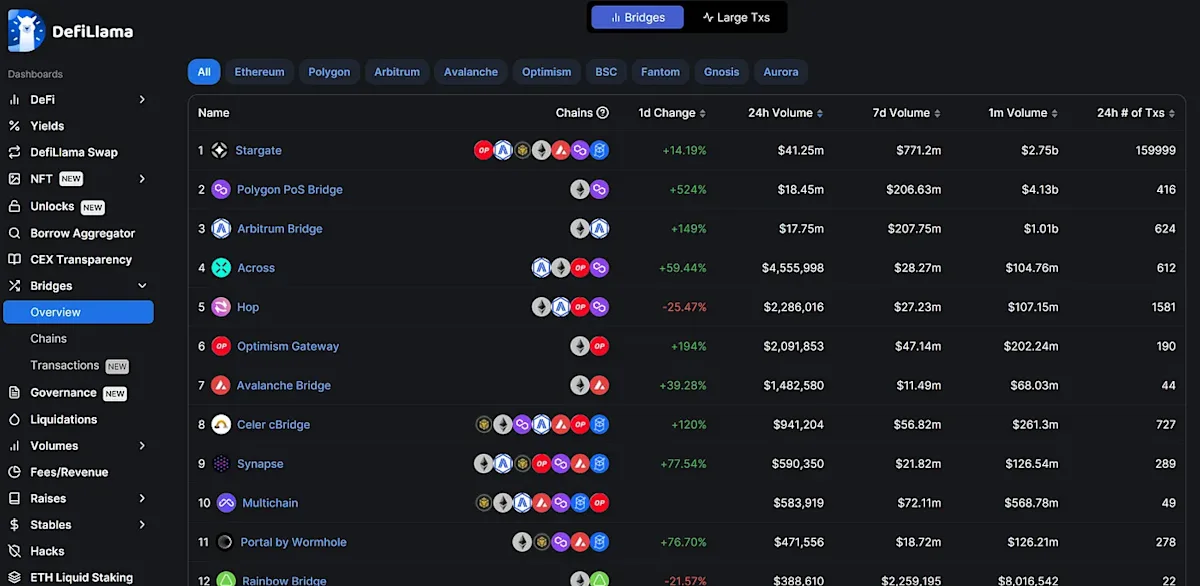This screenshot has height=586, width=1200.
Task: Filter bridges by BSC
Action: click(606, 72)
